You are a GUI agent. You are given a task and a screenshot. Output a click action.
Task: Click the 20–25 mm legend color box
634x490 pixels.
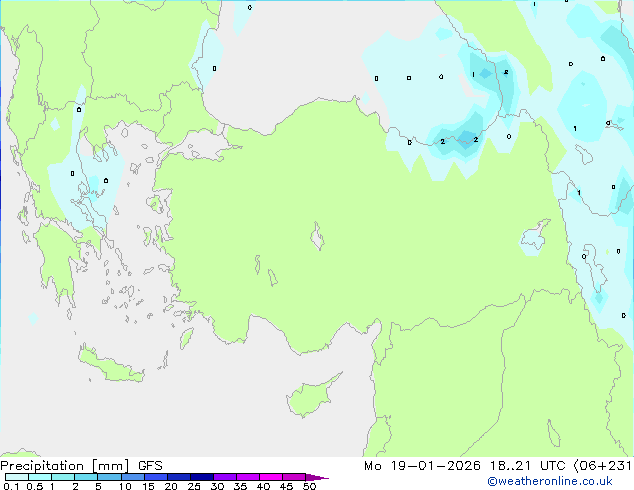pos(178,477)
